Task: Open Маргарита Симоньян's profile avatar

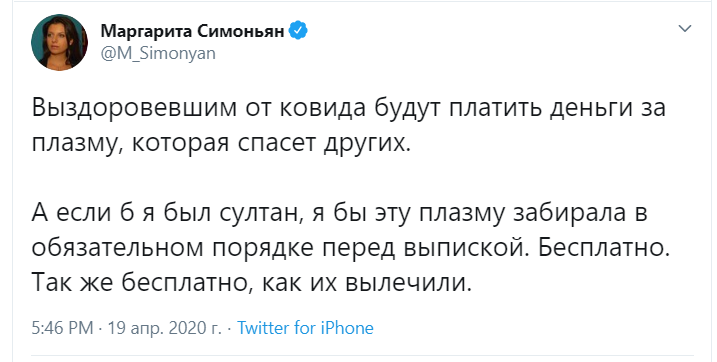Action: (x=59, y=43)
